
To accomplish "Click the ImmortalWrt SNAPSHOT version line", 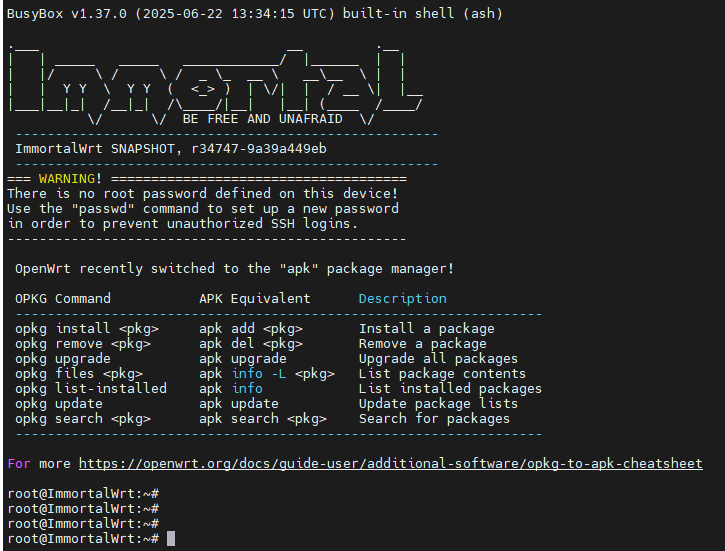I will click(171, 149).
